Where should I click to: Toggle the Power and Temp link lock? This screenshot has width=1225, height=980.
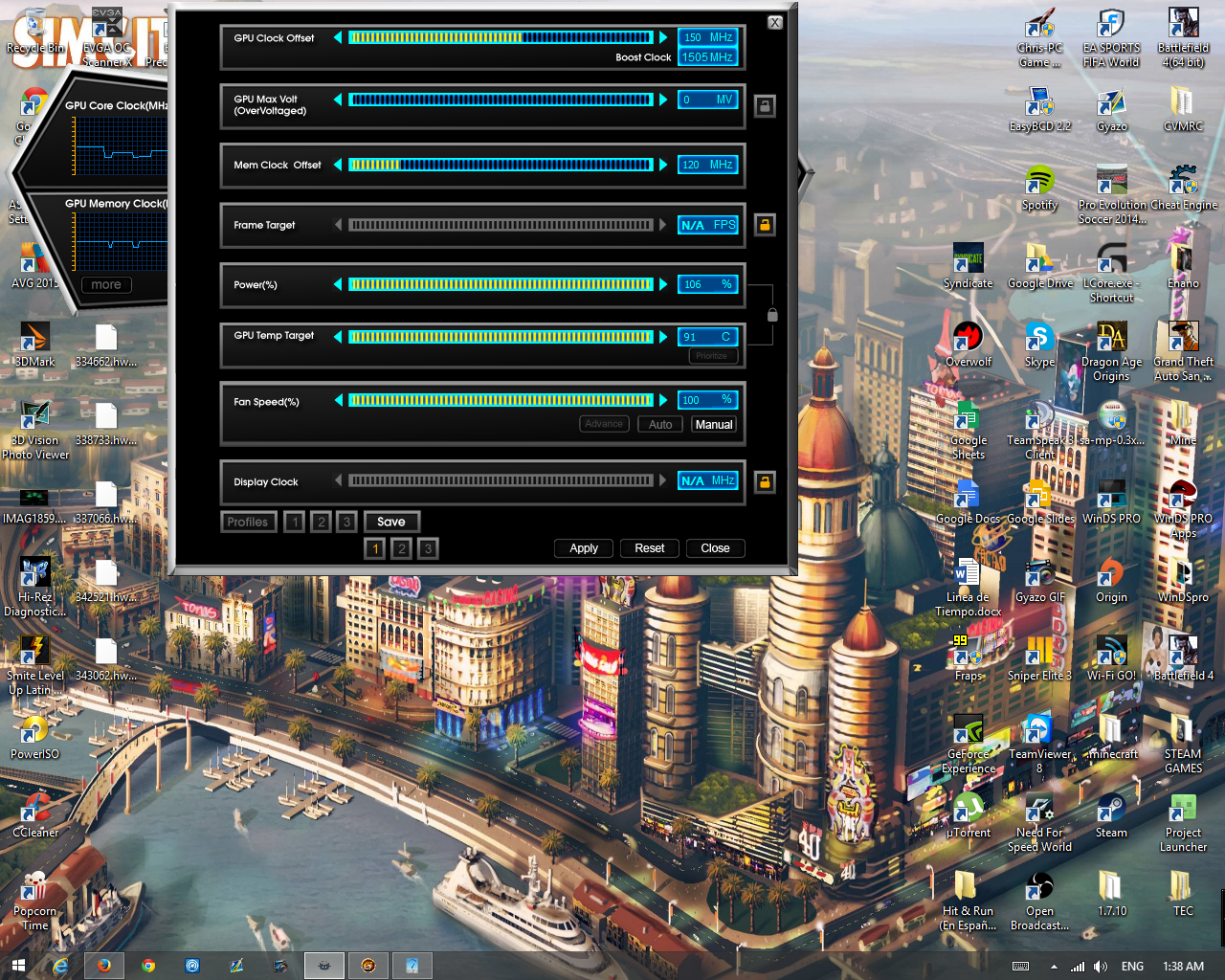[772, 314]
